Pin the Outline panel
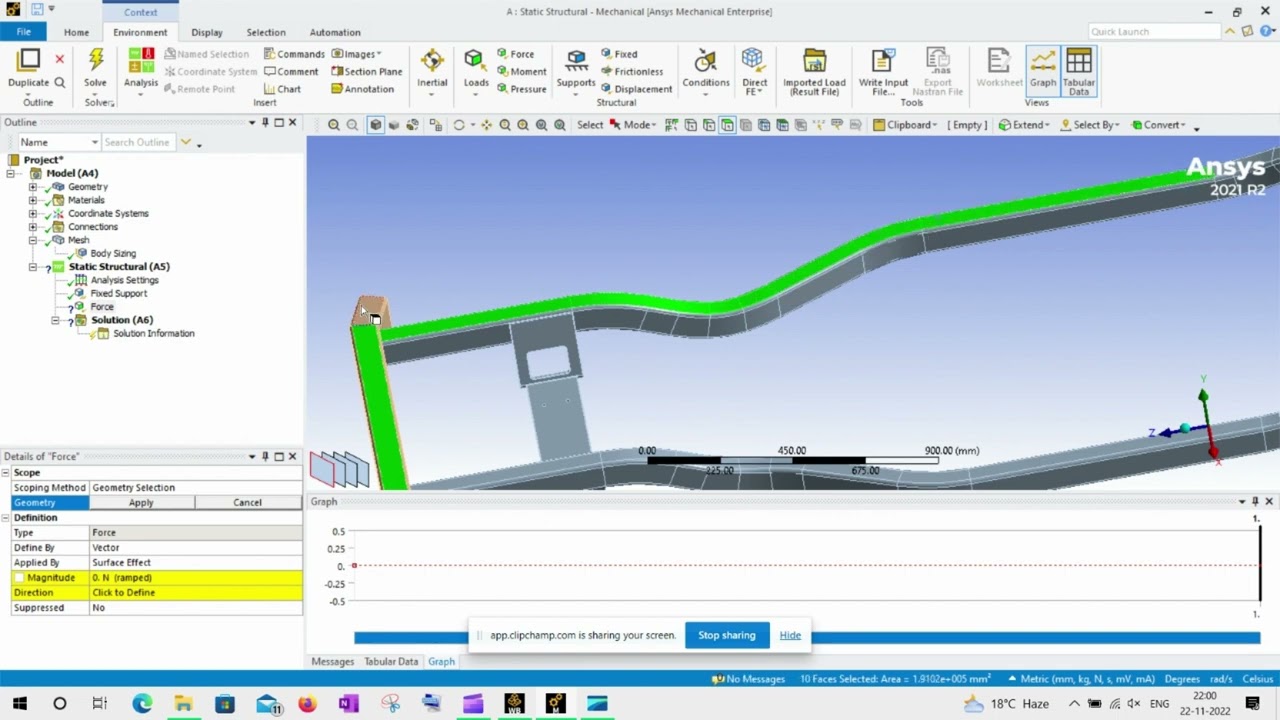This screenshot has width=1280, height=720. [265, 122]
